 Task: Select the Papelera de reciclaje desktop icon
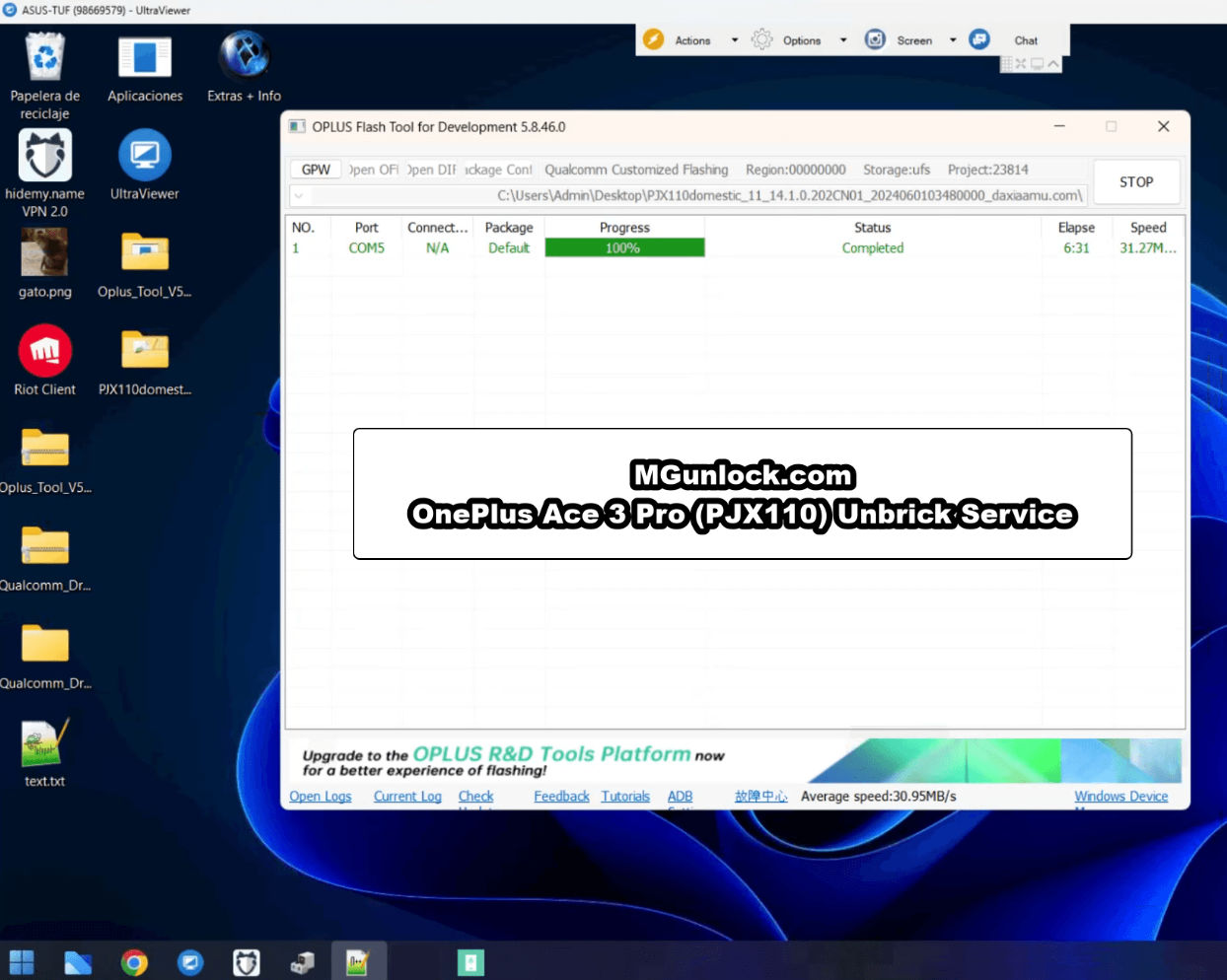click(x=44, y=77)
